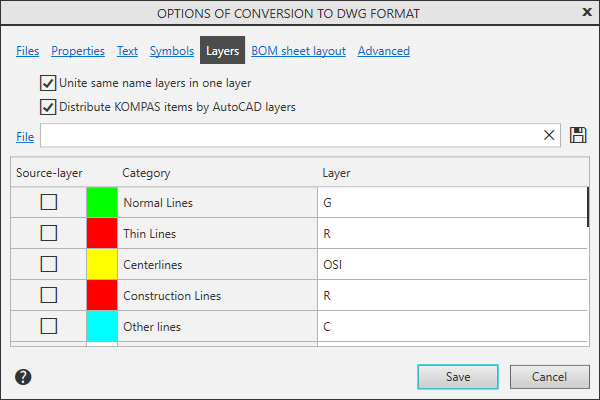Viewport: 600px width, 400px height.
Task: Go to the Advanced tab
Action: (x=383, y=51)
